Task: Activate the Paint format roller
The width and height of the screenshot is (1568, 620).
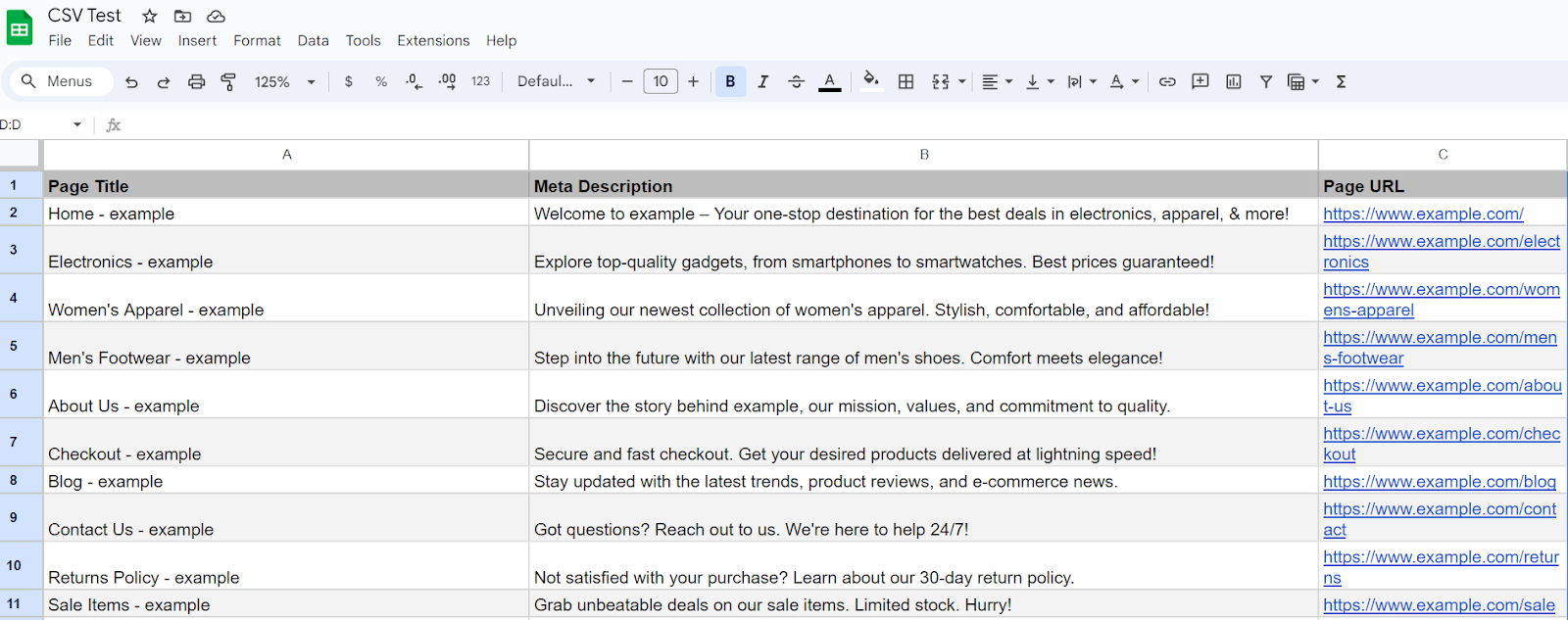Action: 228,82
